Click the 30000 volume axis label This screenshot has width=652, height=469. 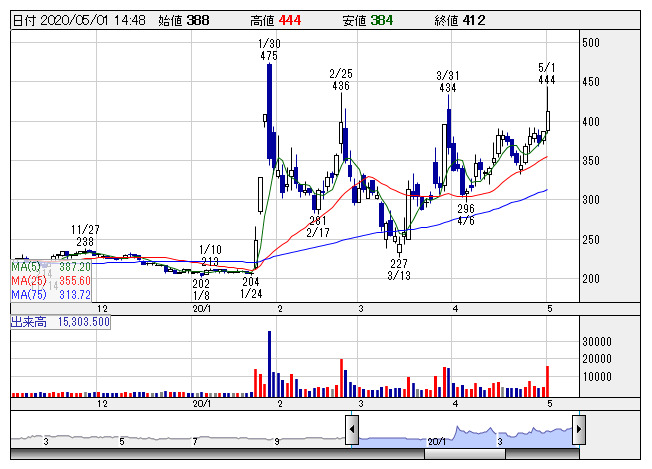(597, 342)
